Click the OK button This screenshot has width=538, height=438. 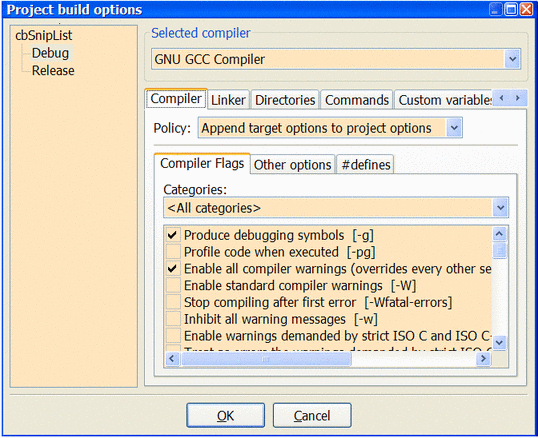tap(225, 415)
